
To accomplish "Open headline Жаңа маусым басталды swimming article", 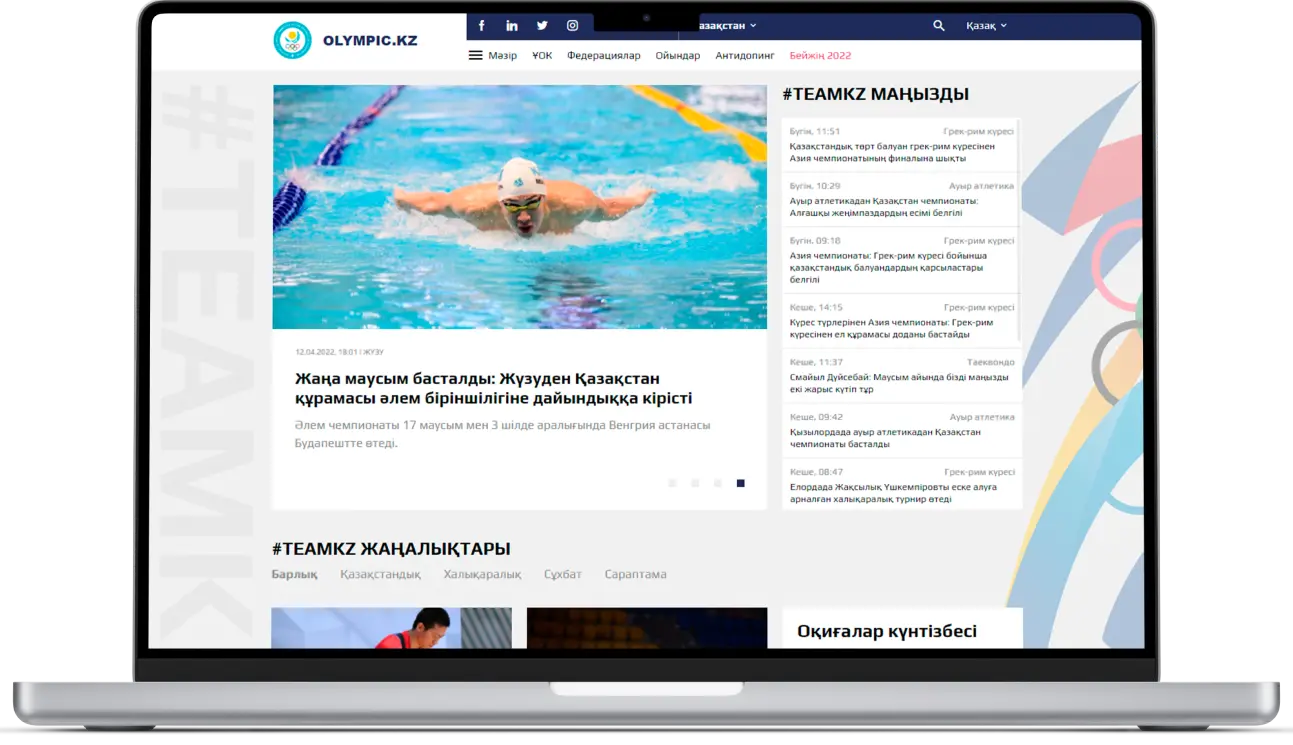I will point(493,388).
